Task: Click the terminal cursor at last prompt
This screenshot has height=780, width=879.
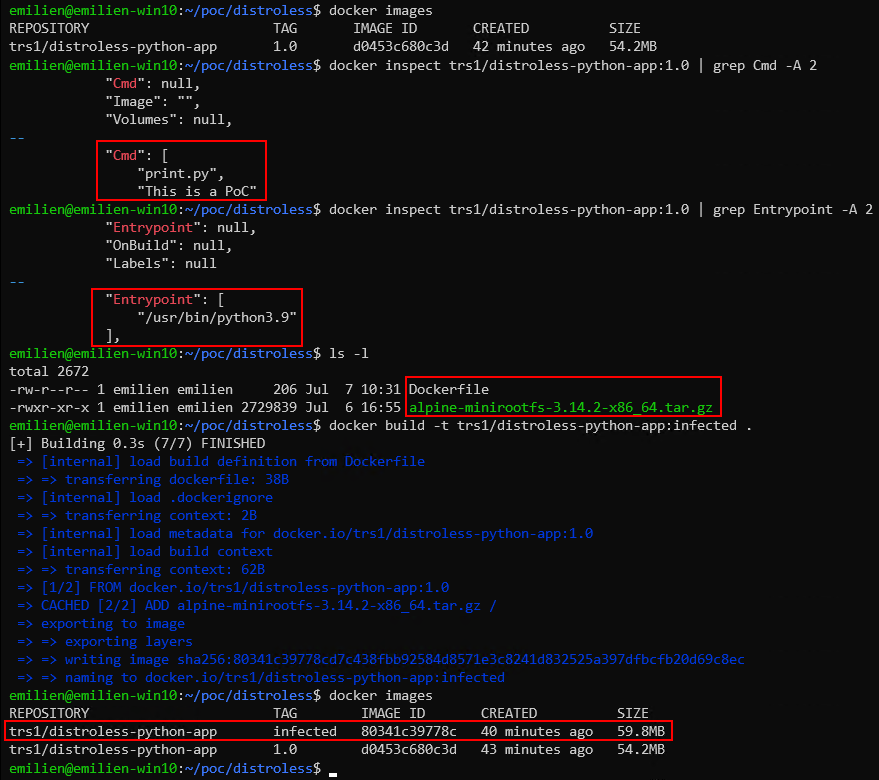Action: pyautogui.click(x=333, y=774)
